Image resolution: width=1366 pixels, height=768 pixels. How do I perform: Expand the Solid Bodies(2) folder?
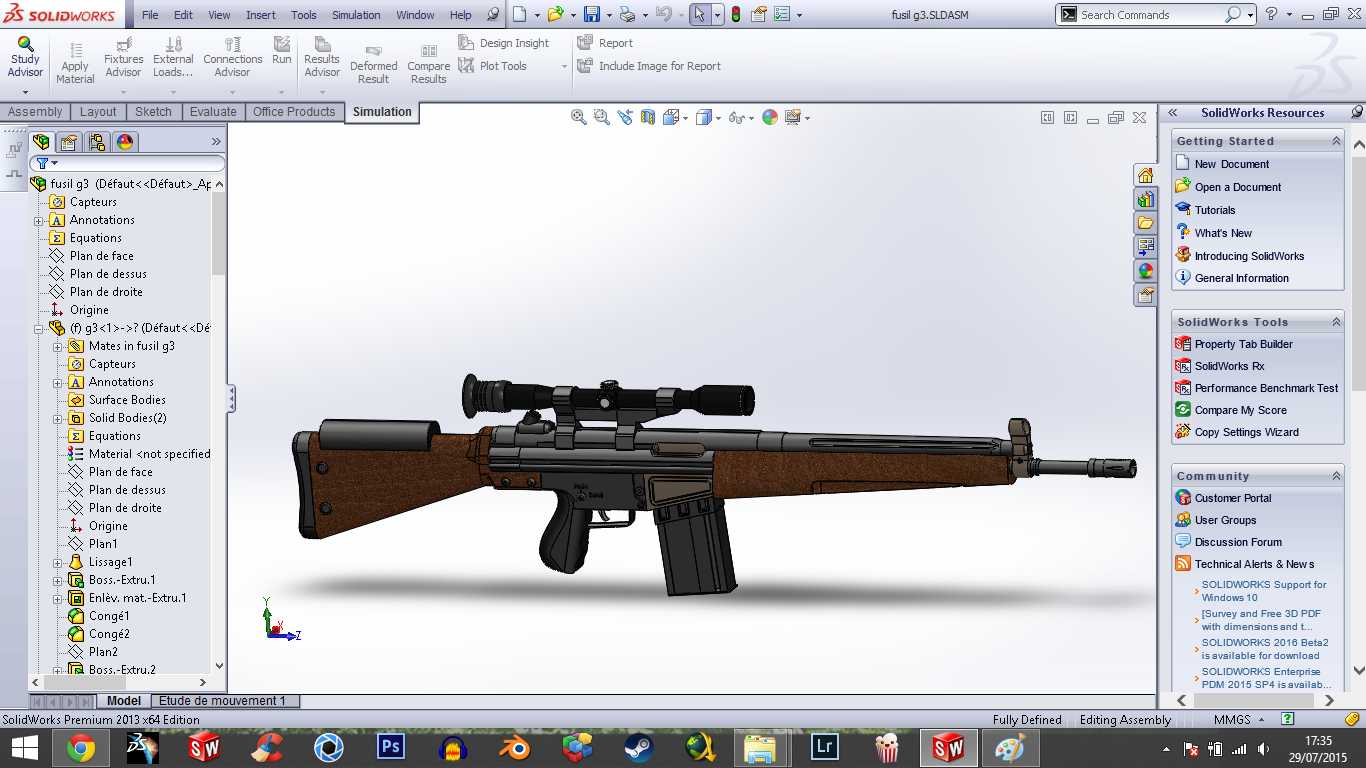pos(58,418)
